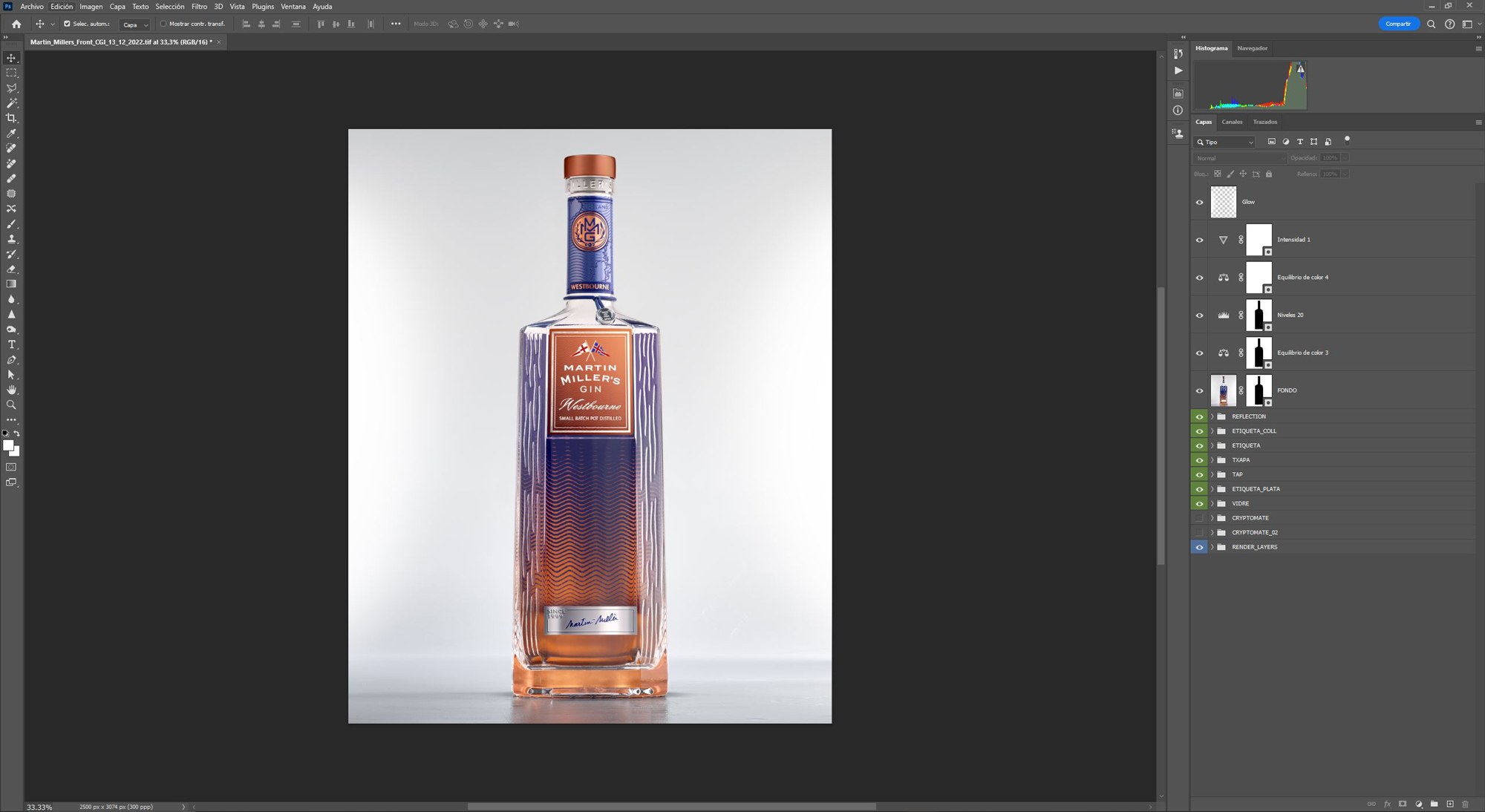Screen dimensions: 1485x812
Task: Open the Capa auto-select dropdown
Action: (x=134, y=24)
